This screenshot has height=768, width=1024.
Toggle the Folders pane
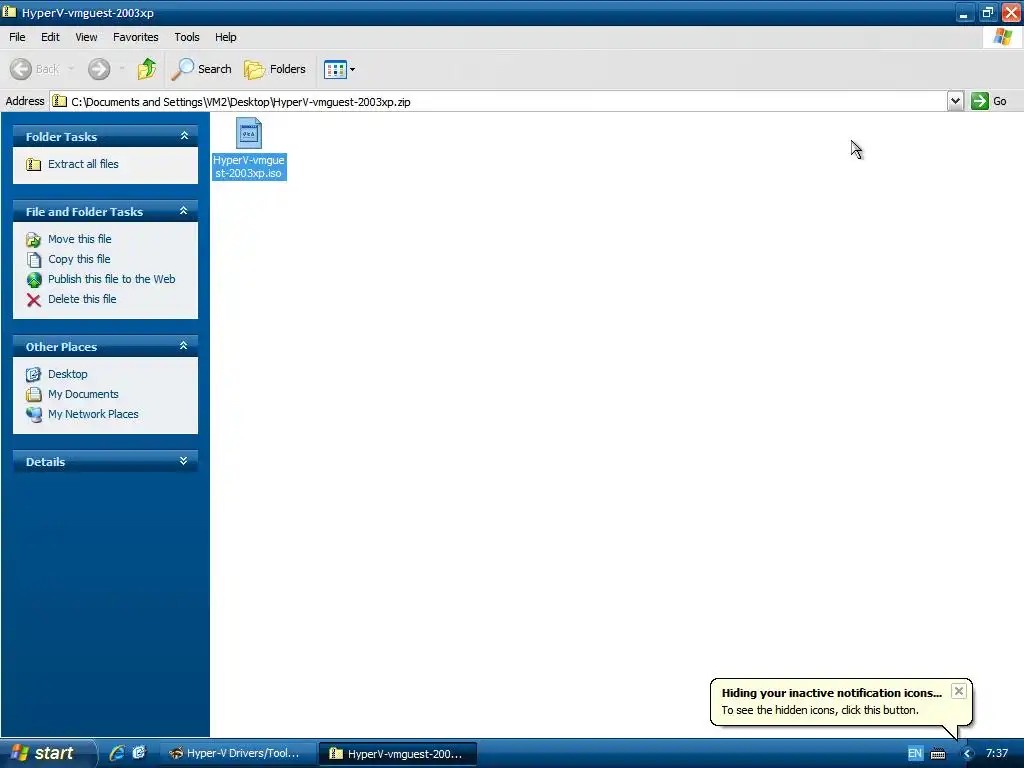[274, 69]
